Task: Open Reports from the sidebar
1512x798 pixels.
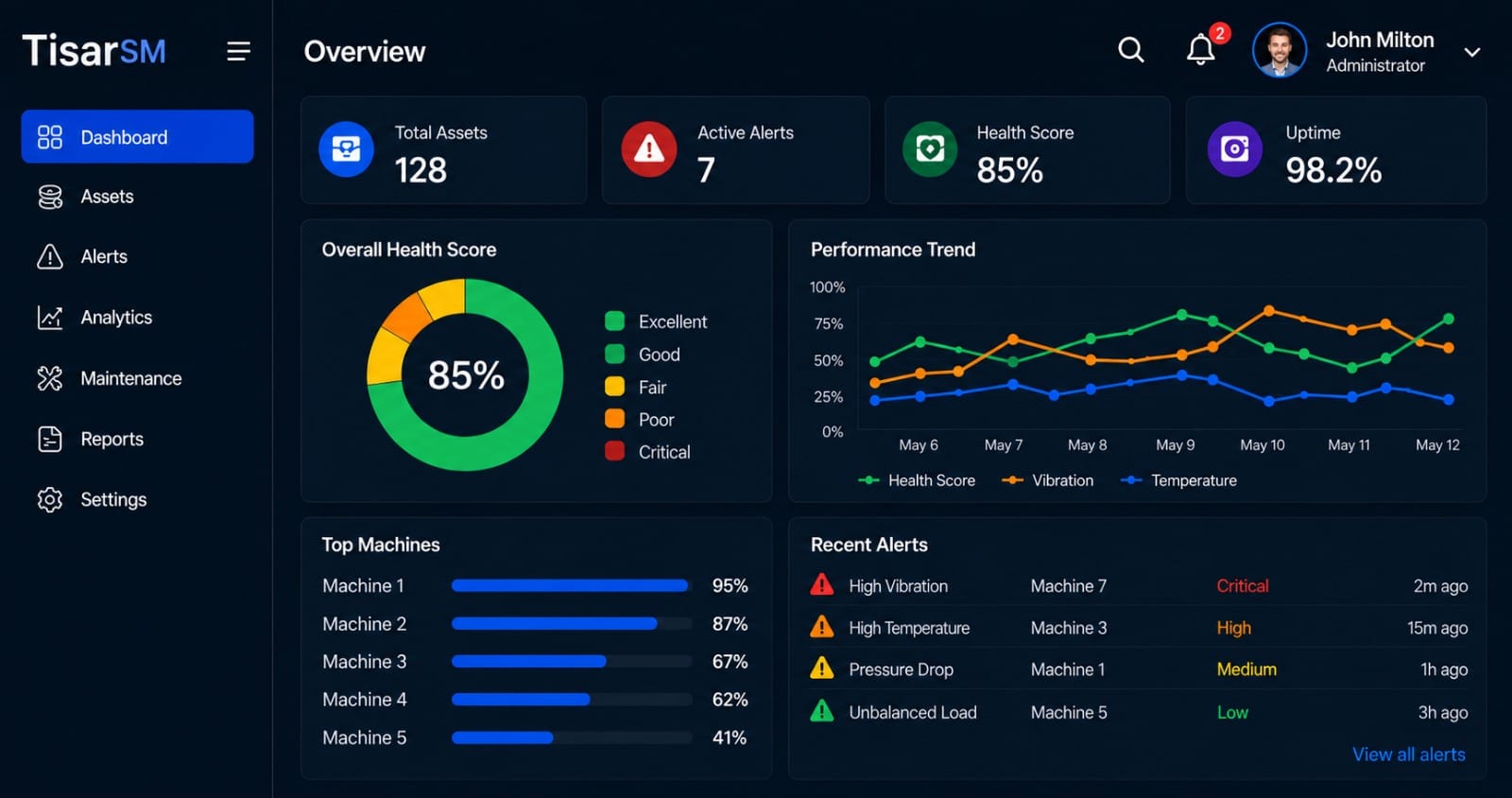Action: 112,439
